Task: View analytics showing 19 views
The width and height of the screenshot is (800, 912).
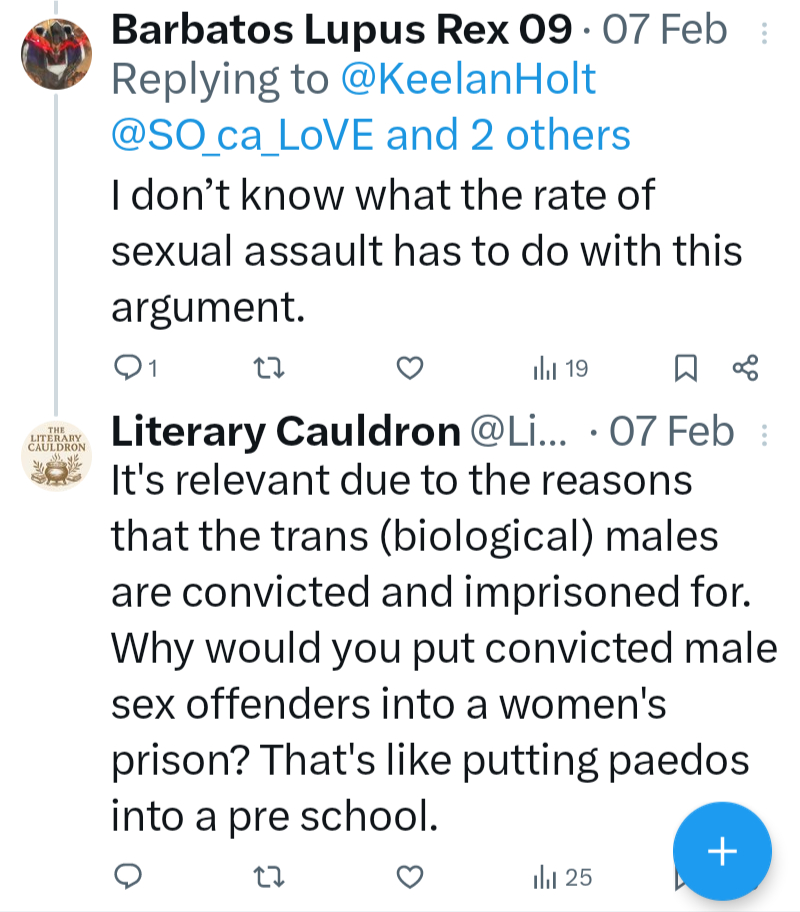Action: click(x=561, y=369)
